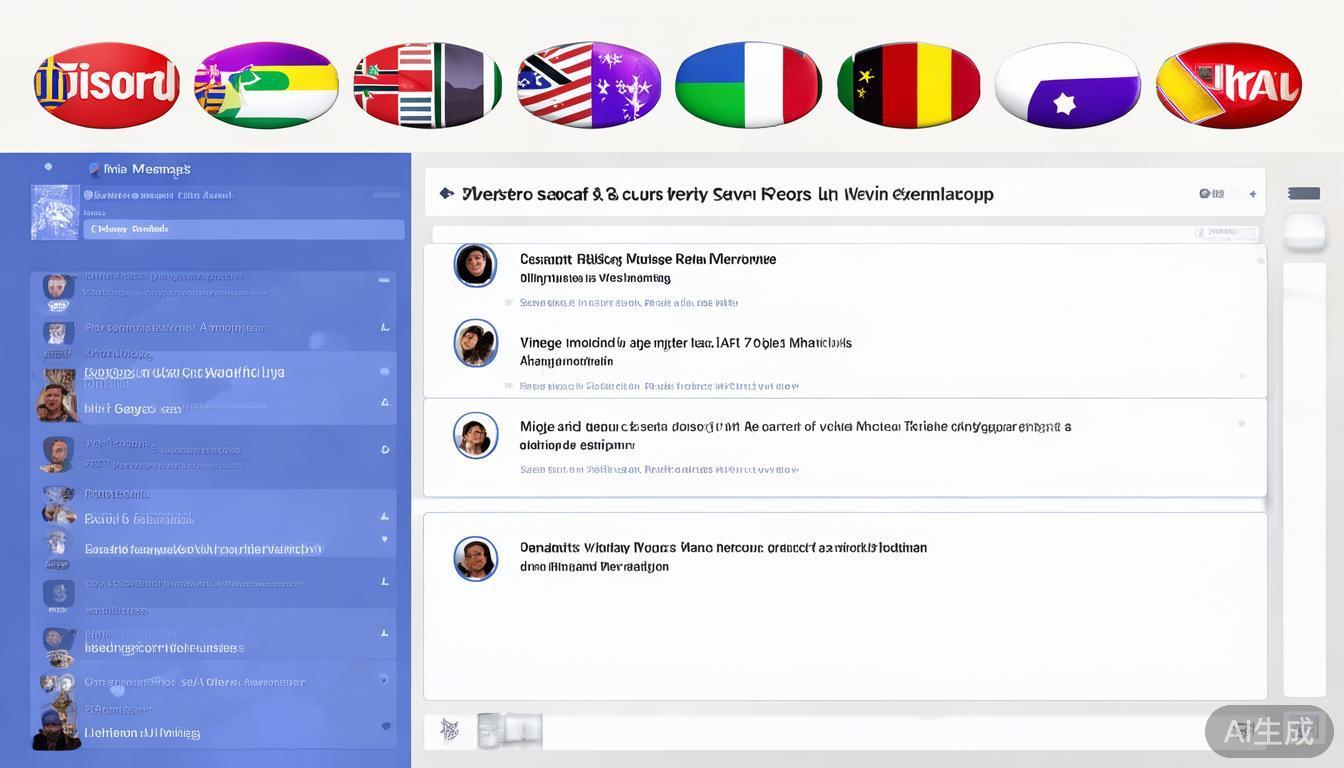Click the back arrow in the thread header

(x=446, y=193)
